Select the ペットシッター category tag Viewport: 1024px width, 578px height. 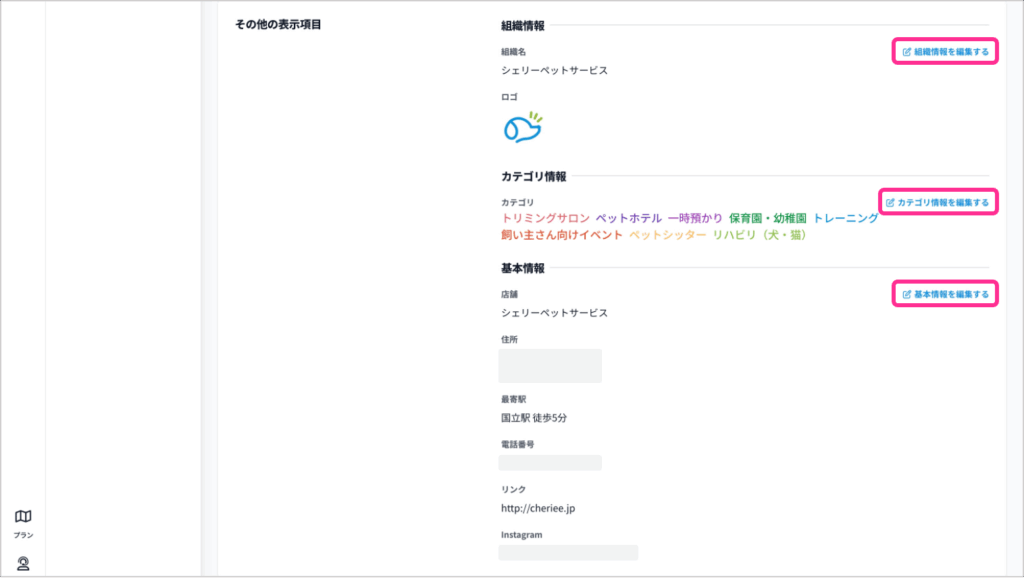tap(667, 235)
